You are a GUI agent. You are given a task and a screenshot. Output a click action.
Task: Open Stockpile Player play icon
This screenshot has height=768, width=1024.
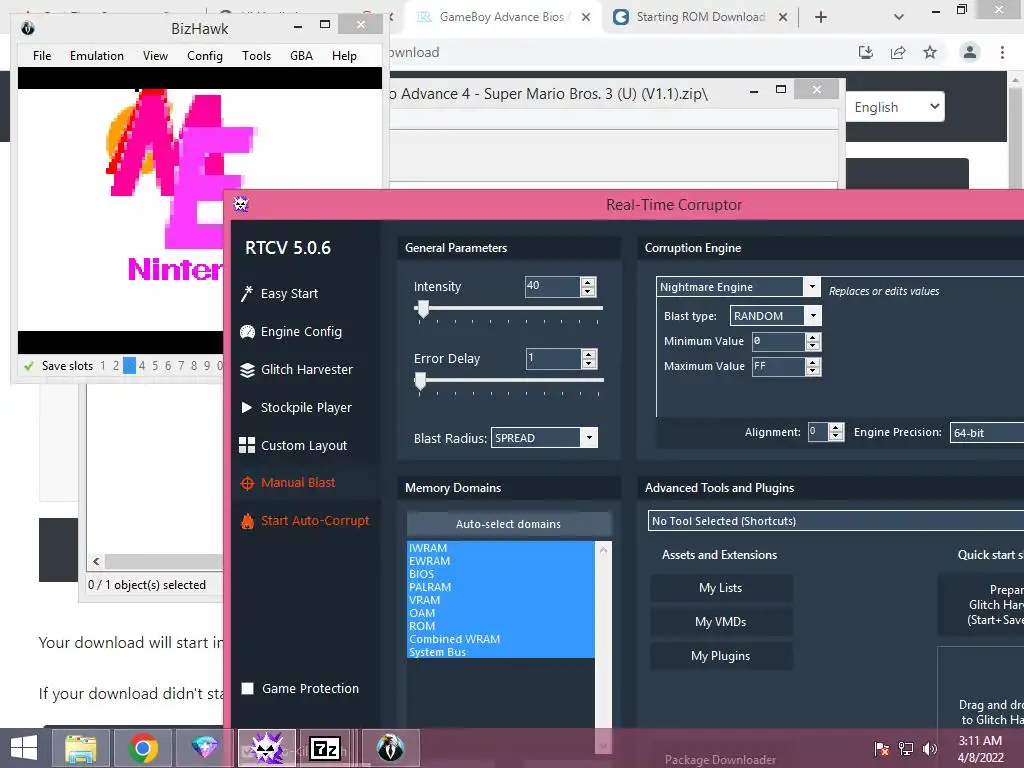247,408
